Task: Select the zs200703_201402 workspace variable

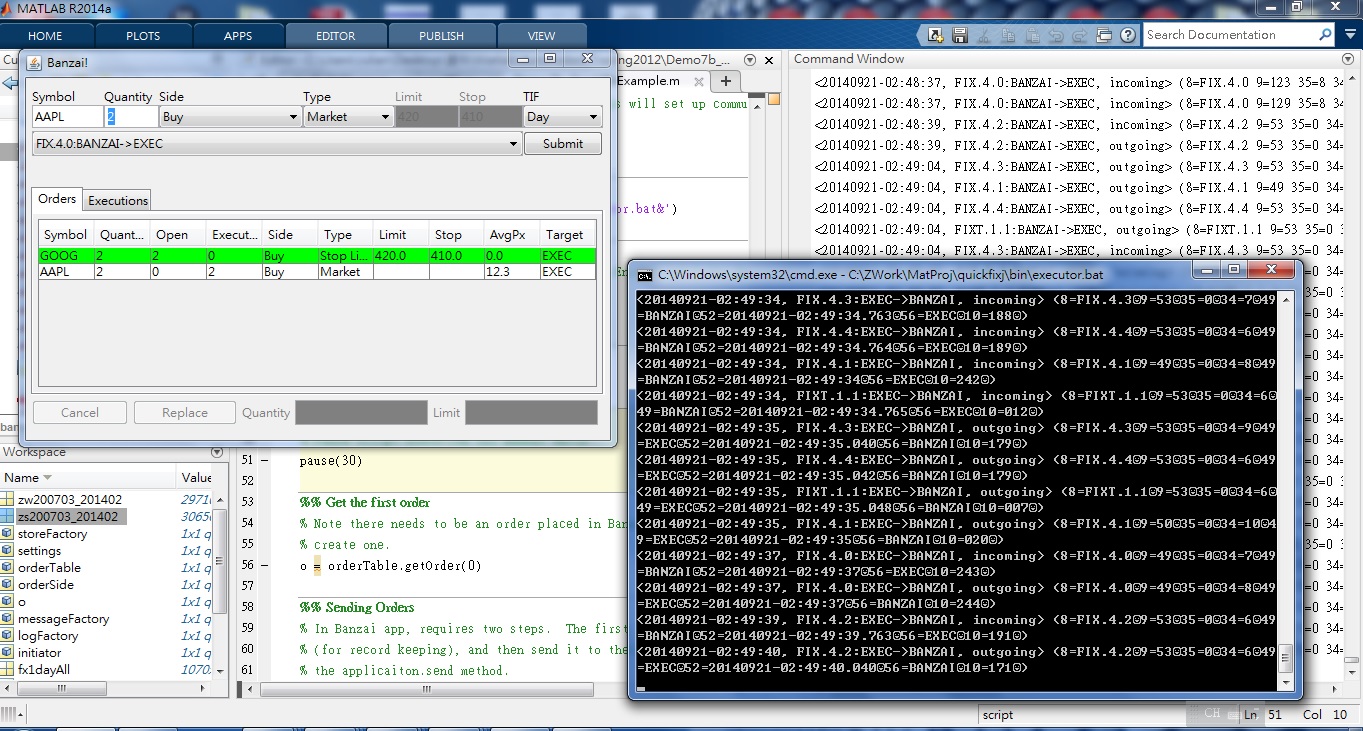Action: point(67,517)
